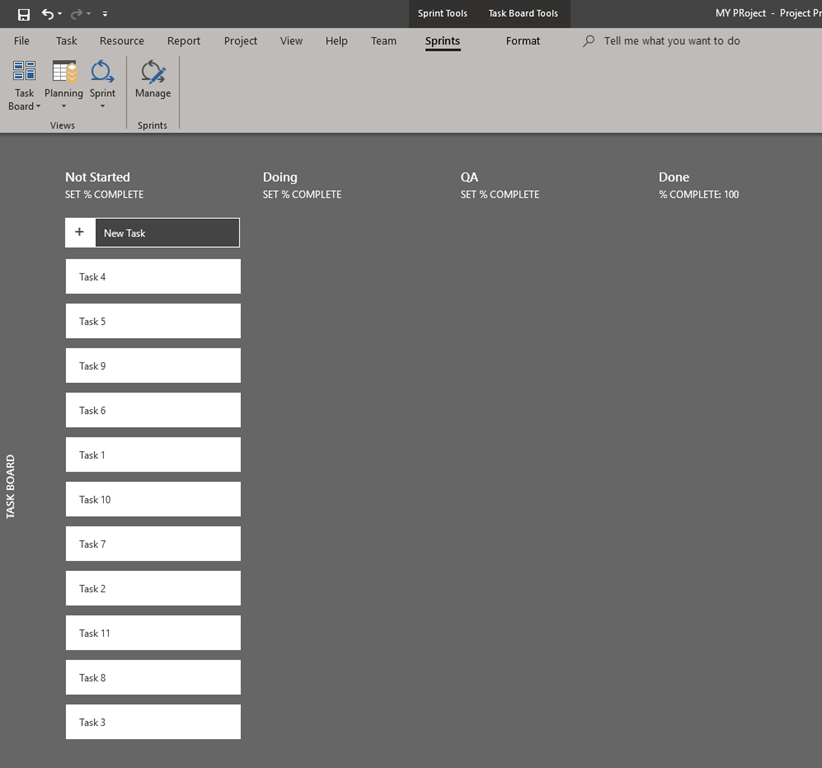Click the Planning view icon
Viewport: 822px width, 768px height.
64,72
